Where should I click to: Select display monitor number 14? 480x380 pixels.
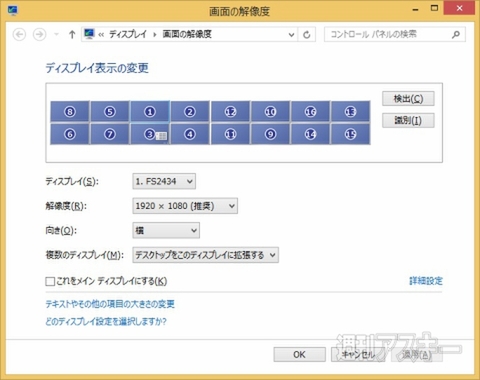(x=310, y=134)
